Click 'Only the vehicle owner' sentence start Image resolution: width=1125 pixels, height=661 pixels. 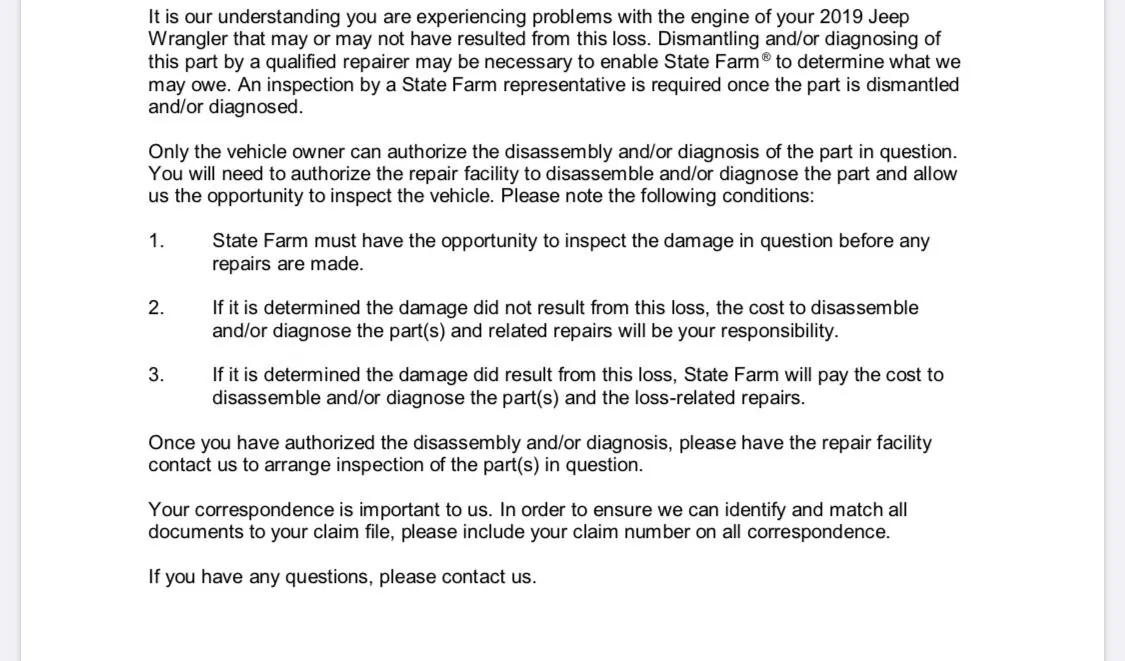pyautogui.click(x=246, y=152)
